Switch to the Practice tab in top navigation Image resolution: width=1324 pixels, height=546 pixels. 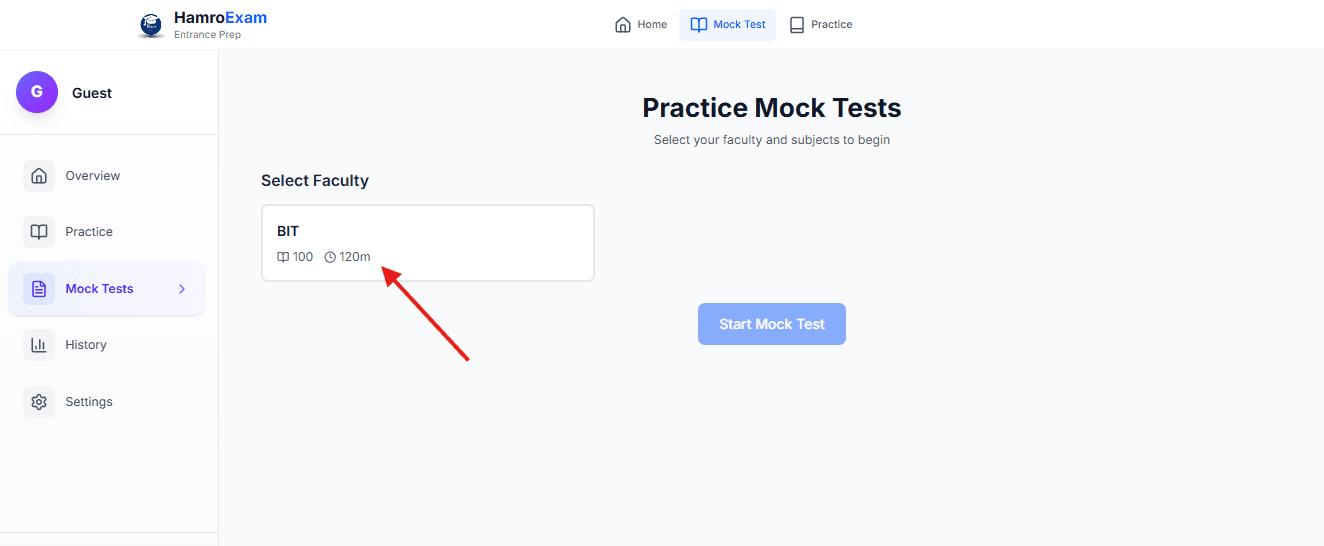(821, 25)
